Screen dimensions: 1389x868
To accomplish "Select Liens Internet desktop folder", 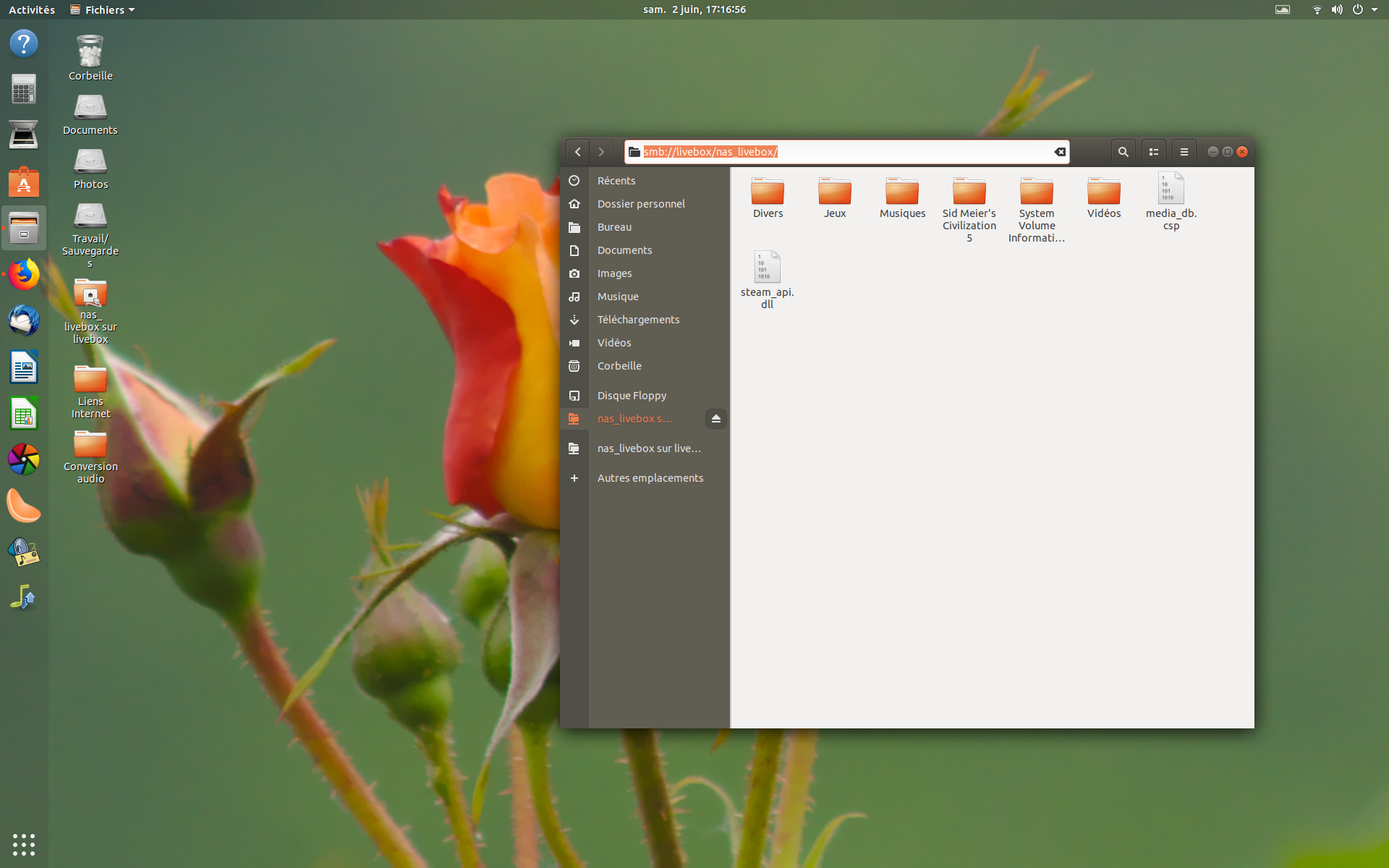I will click(x=90, y=392).
